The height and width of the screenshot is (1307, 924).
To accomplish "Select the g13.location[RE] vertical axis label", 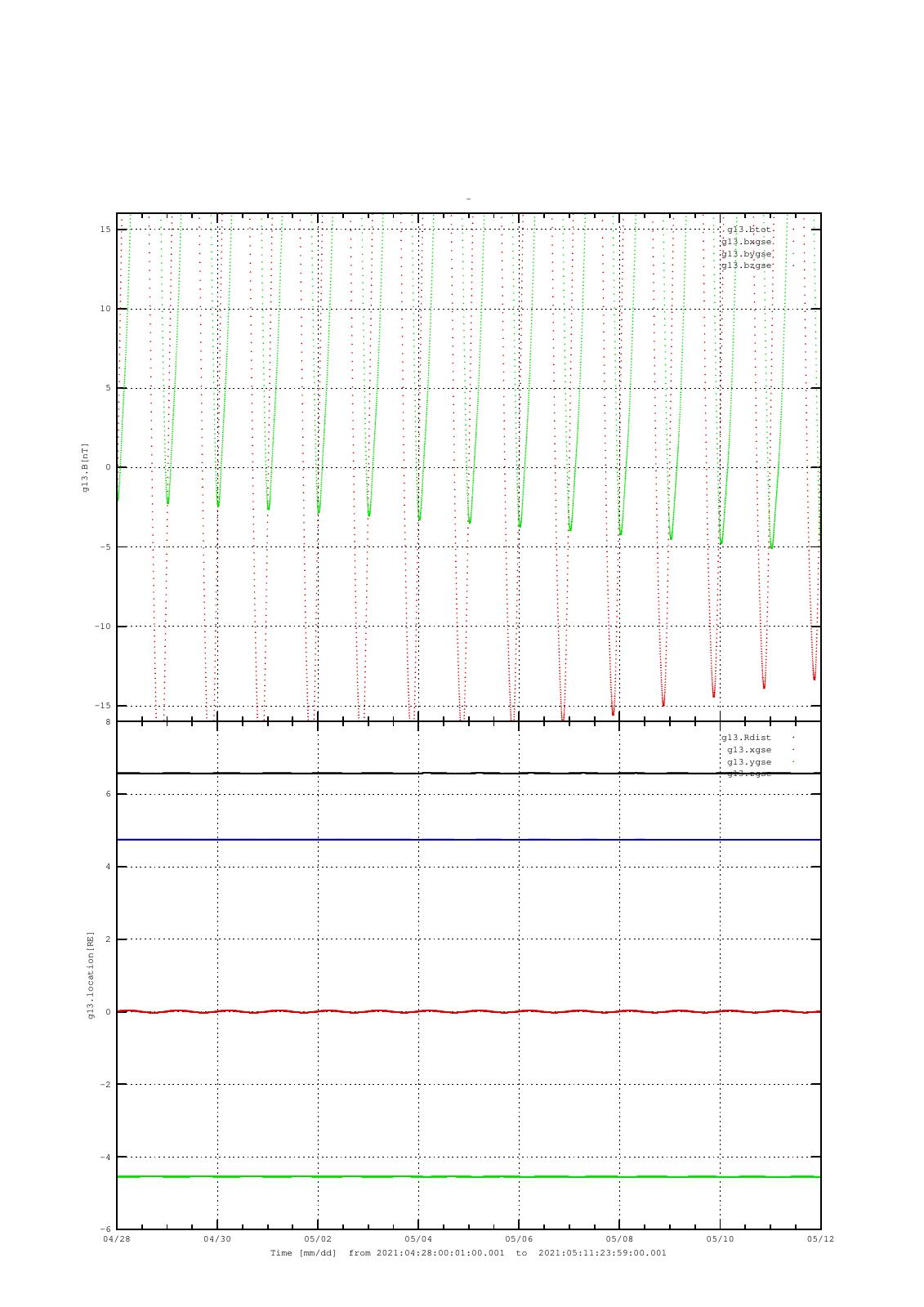I will (92, 975).
